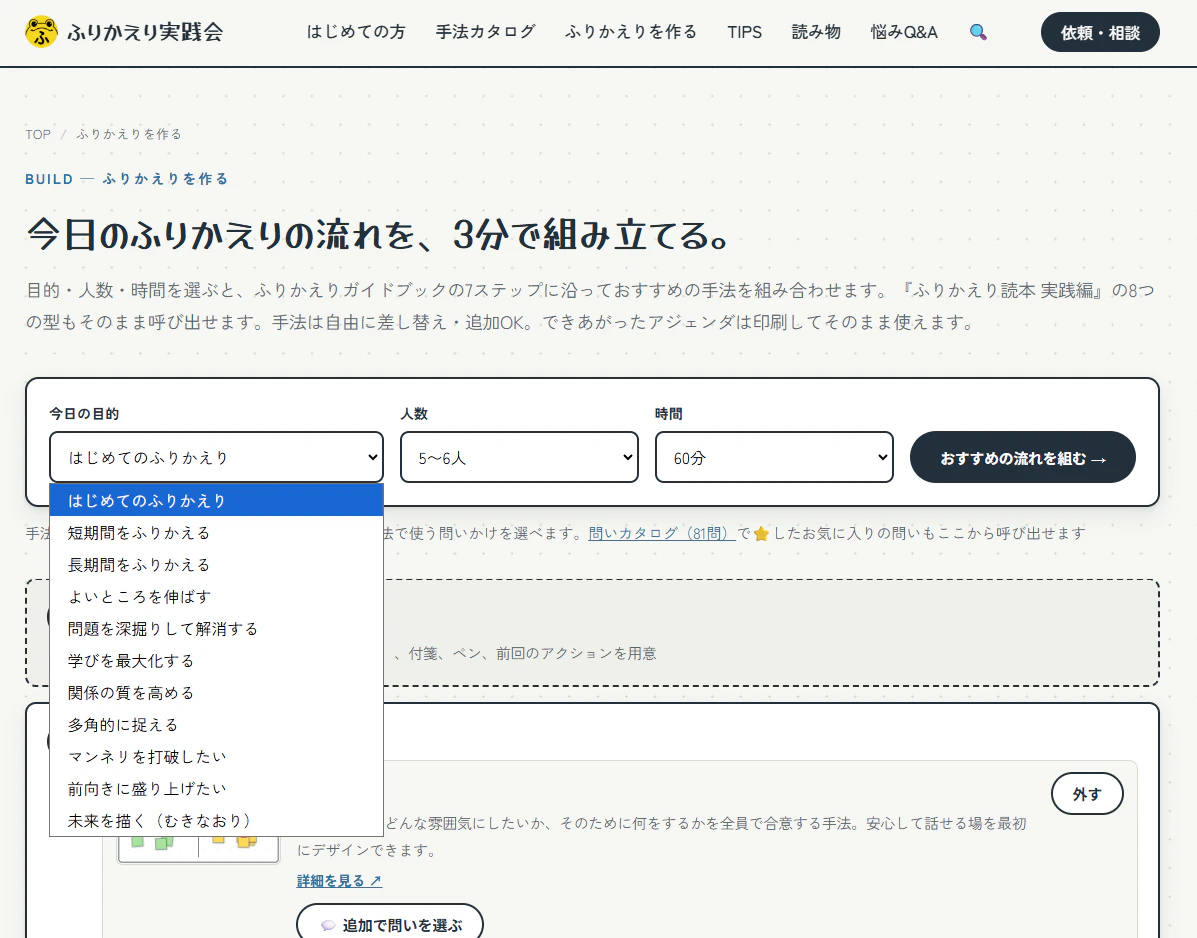The height and width of the screenshot is (938, 1197).
Task: Choose 長期間をふりかえる from the list
Action: coord(216,565)
